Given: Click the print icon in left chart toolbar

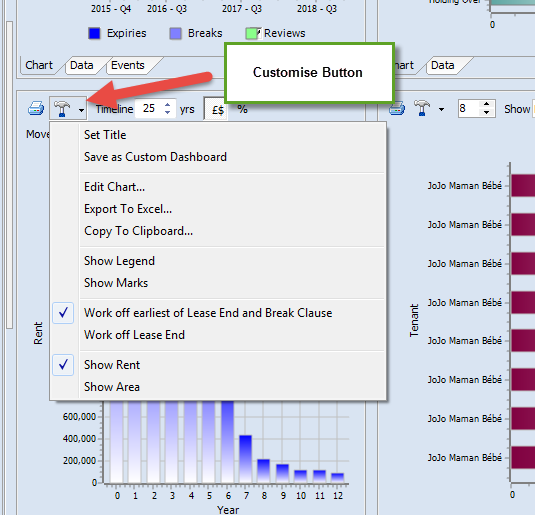Looking at the screenshot, I should [36, 109].
